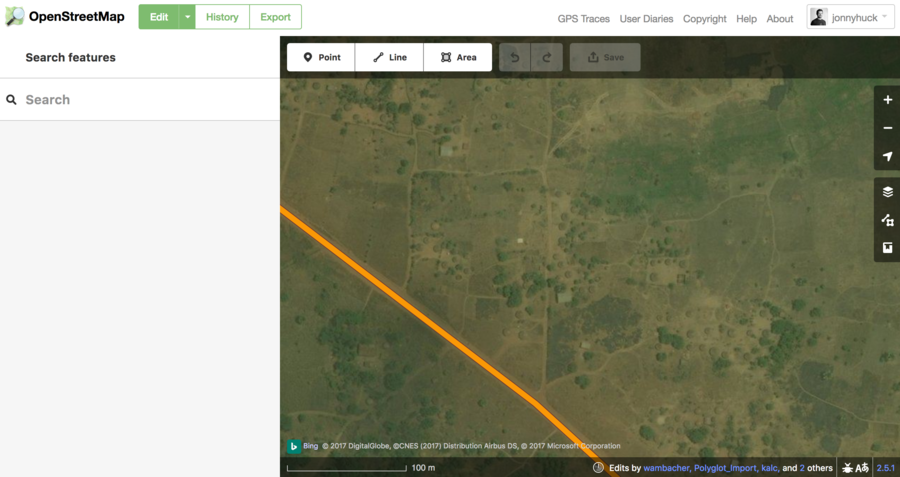Open the Copyright page link
Screen dimensions: 900x477
[x=704, y=18]
